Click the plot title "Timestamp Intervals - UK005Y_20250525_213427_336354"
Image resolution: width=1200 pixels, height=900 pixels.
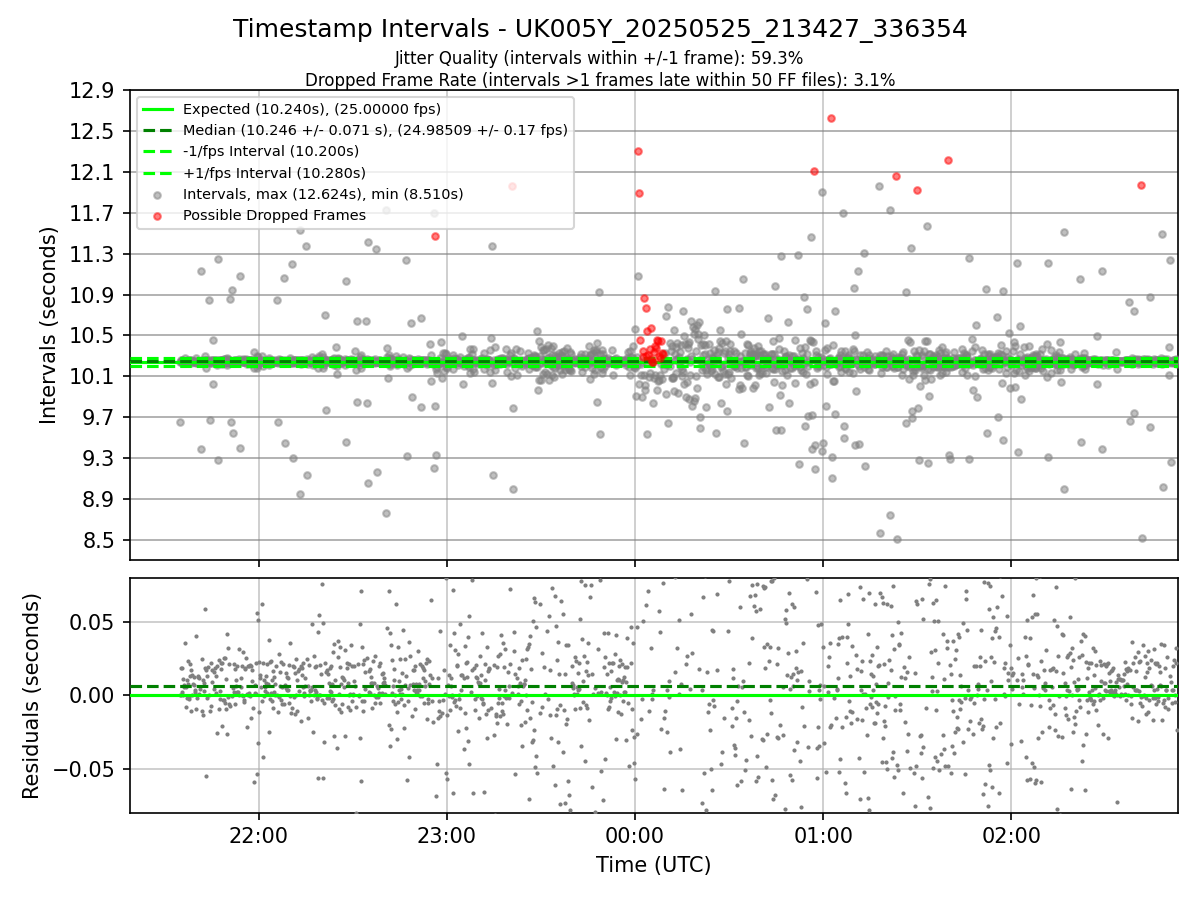(600, 29)
